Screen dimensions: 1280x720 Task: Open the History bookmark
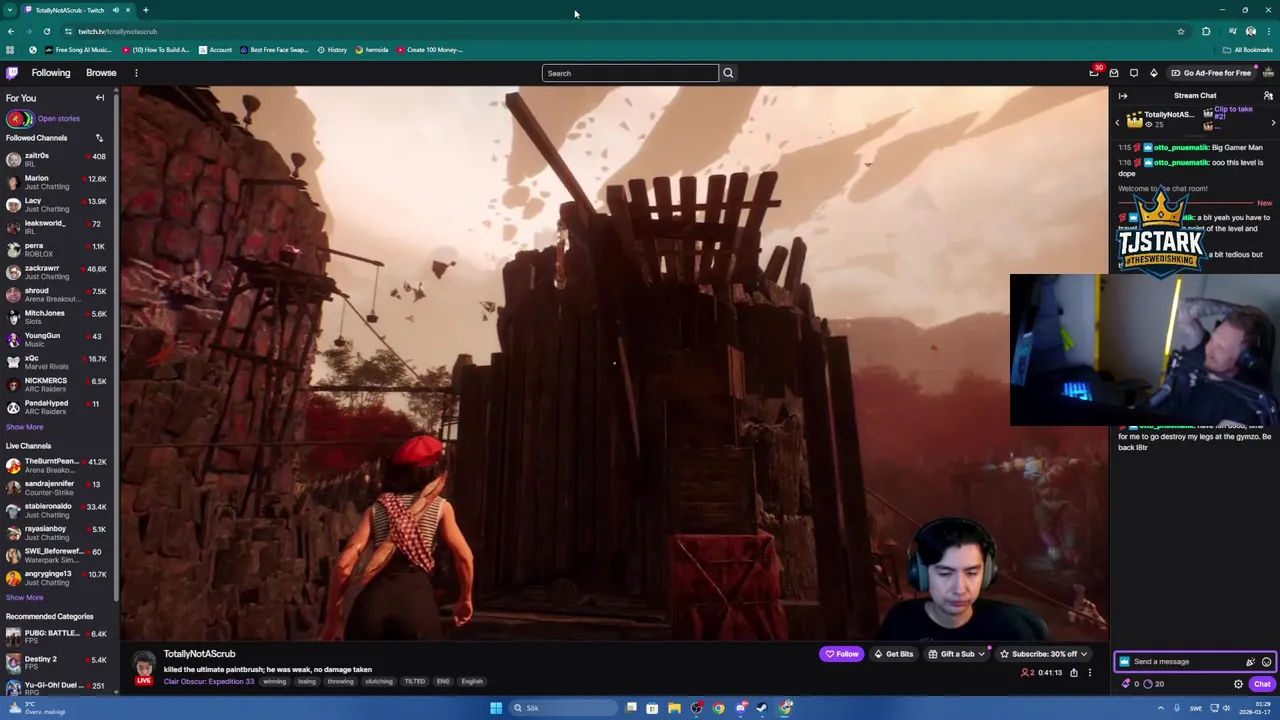tap(332, 50)
